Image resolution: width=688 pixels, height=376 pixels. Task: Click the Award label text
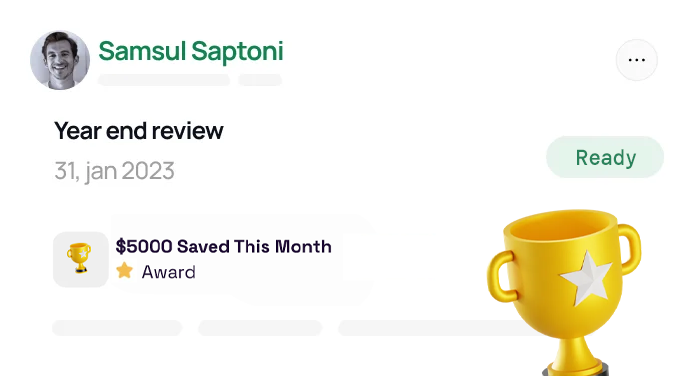coord(168,272)
